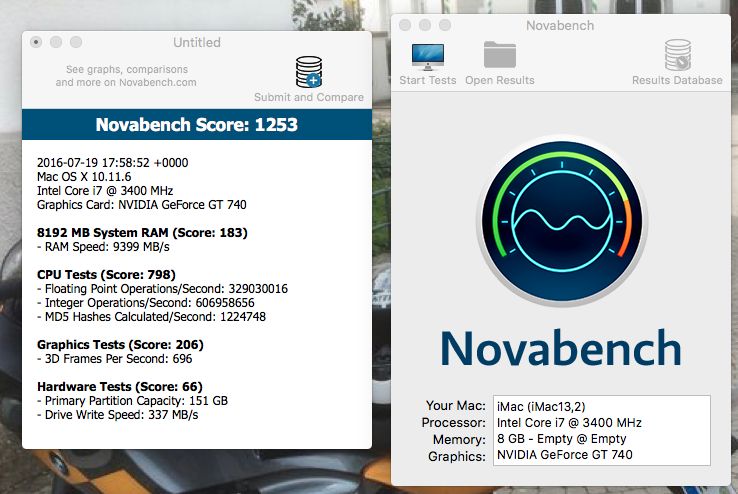Click the Graphics Tests (Score: 206) heading
The height and width of the screenshot is (494, 738).
tap(120, 345)
